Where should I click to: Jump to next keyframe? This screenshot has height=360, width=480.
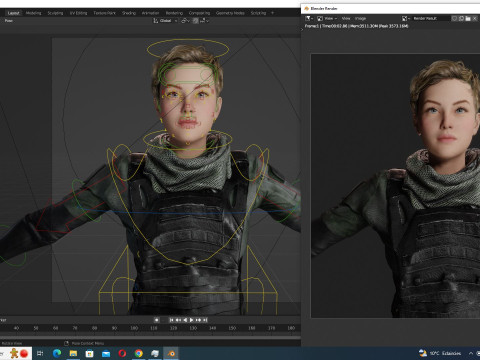point(199,320)
